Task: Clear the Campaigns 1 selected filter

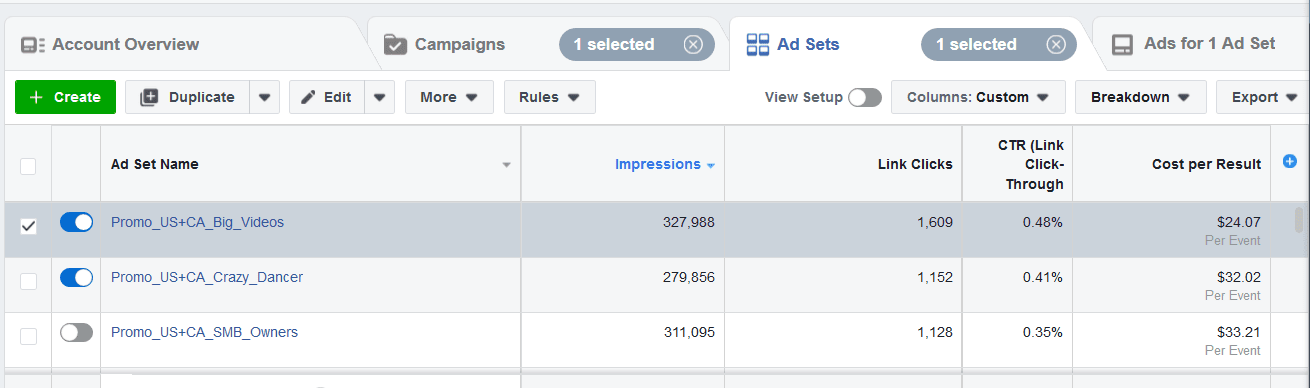Action: (693, 44)
